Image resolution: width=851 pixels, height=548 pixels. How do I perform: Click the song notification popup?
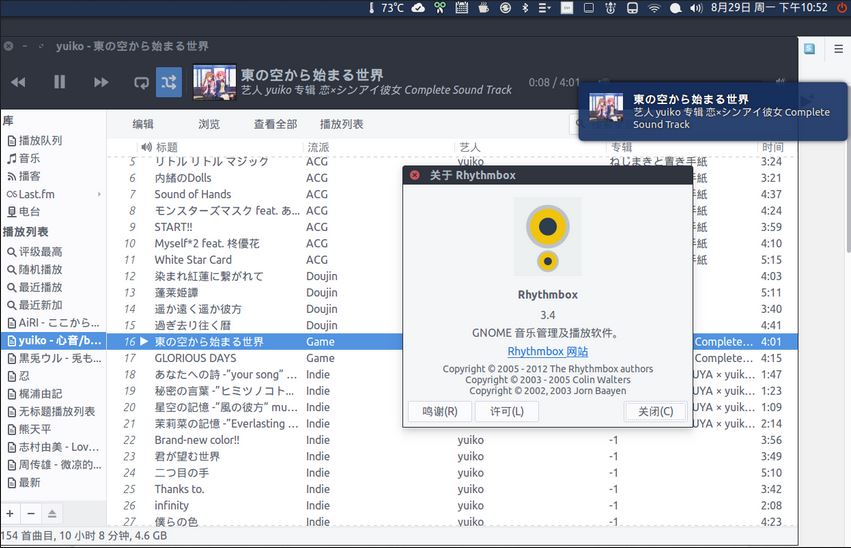[x=713, y=111]
